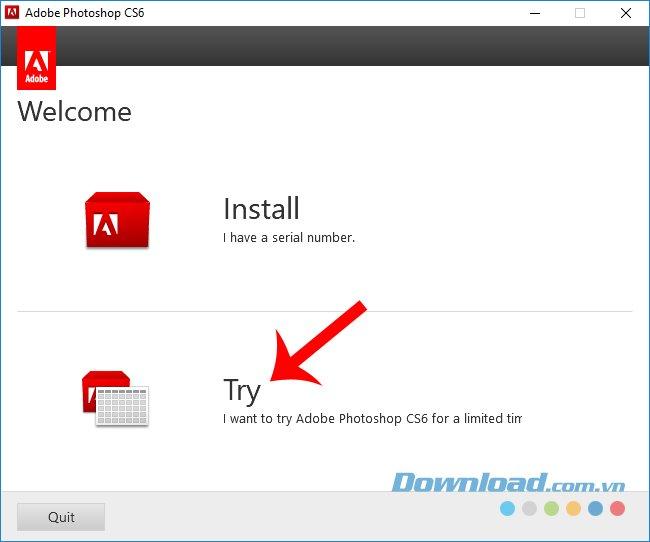This screenshot has width=650, height=542.
Task: Click the Welcome heading text
Action: pyautogui.click(x=75, y=111)
